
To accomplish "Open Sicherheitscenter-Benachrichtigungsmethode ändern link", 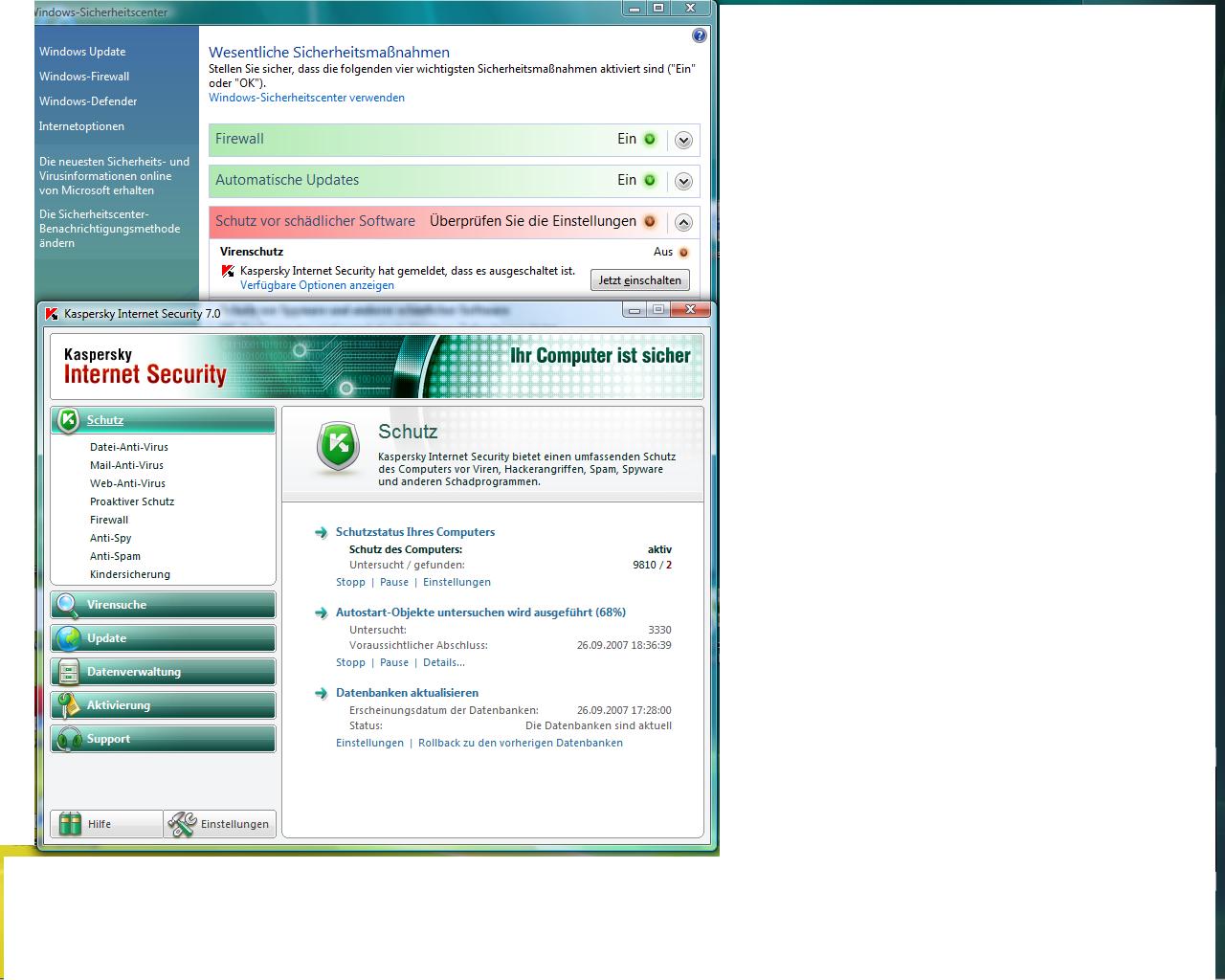I will click(109, 229).
